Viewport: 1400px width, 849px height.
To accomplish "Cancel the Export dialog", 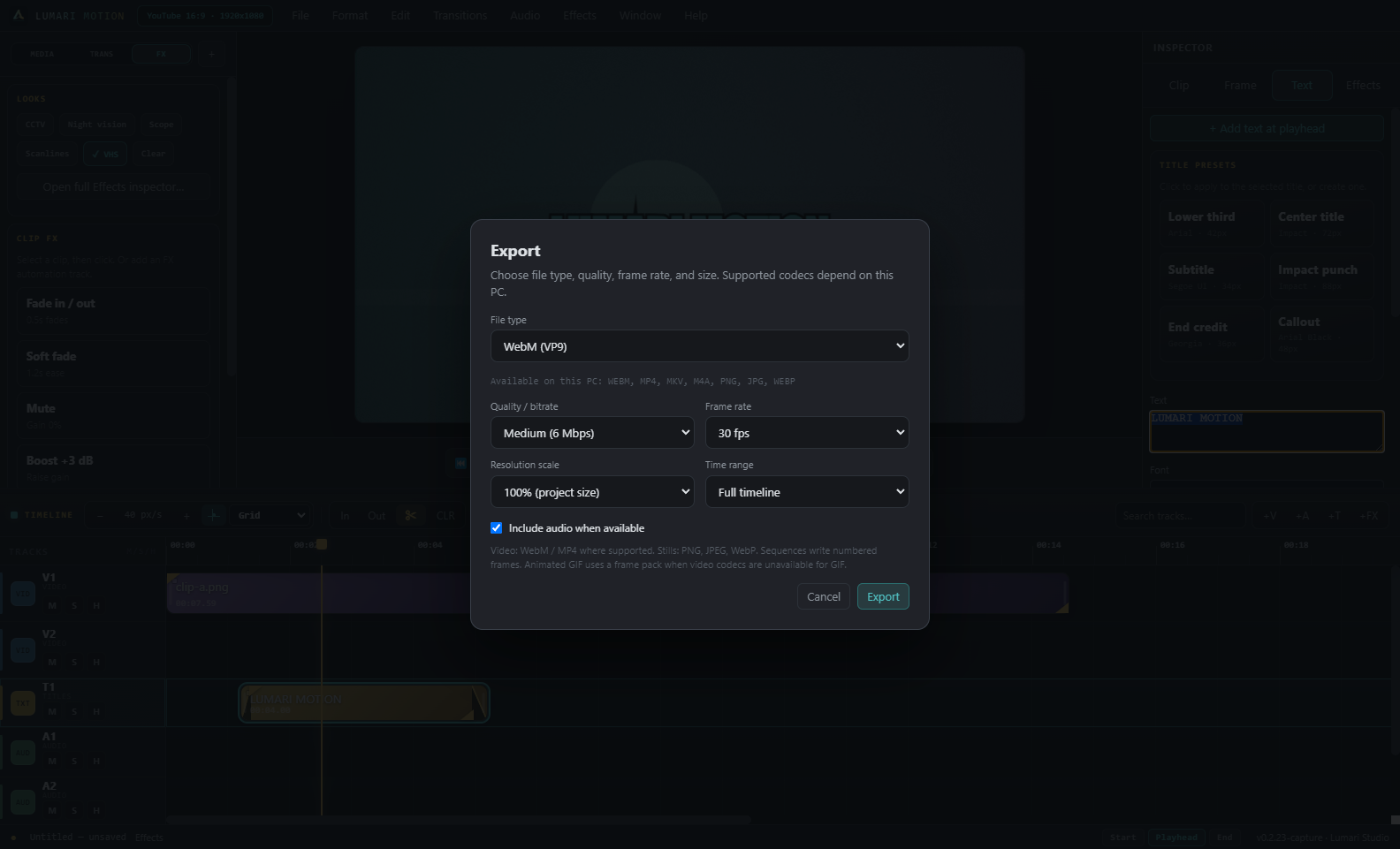I will pos(824,596).
